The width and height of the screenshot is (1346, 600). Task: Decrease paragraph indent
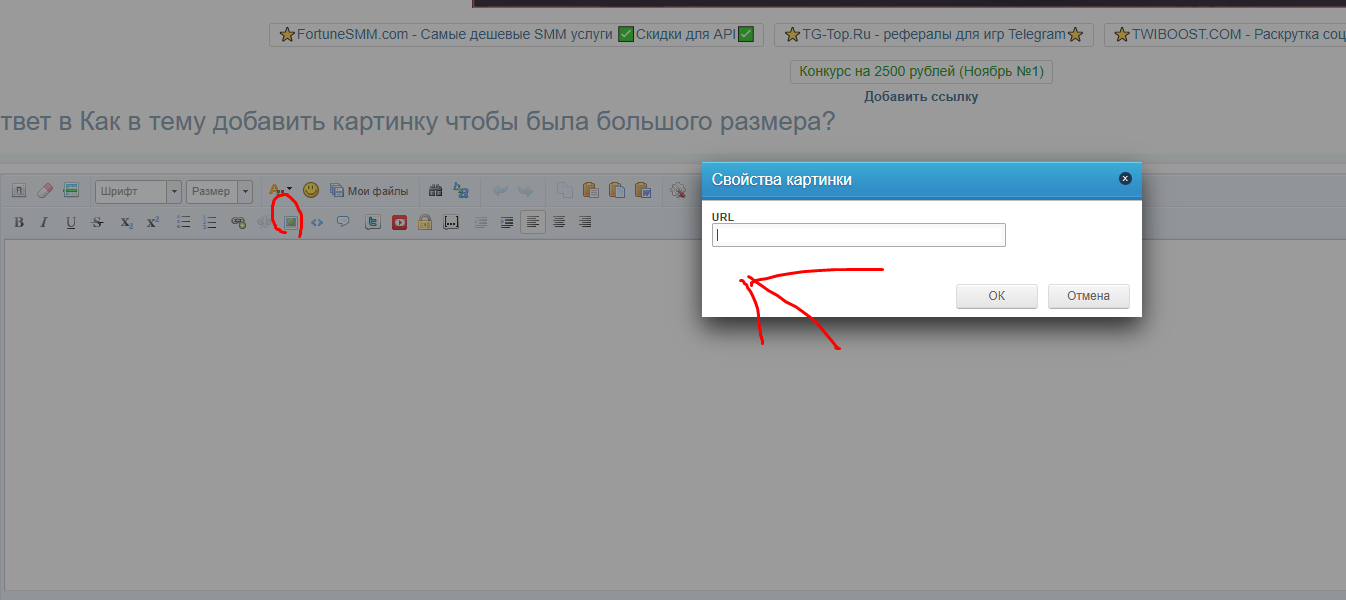tap(482, 222)
